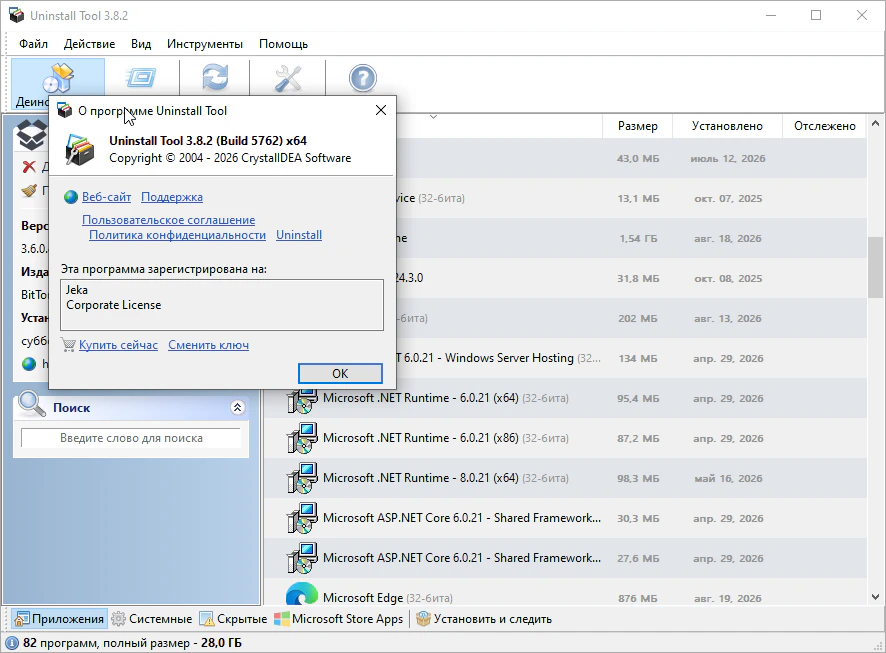Select Microsoft .NET Runtime - 8.0.21 (x64) row

click(x=565, y=478)
